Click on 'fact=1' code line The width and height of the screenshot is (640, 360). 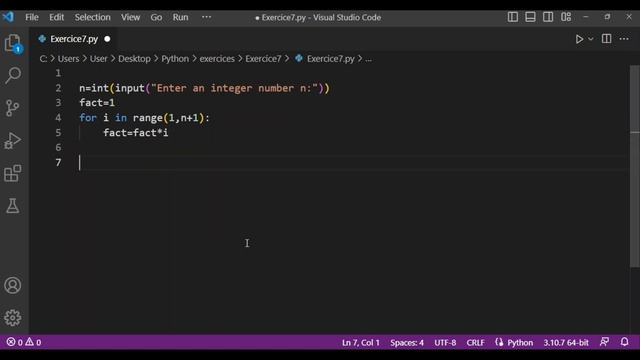(x=97, y=103)
